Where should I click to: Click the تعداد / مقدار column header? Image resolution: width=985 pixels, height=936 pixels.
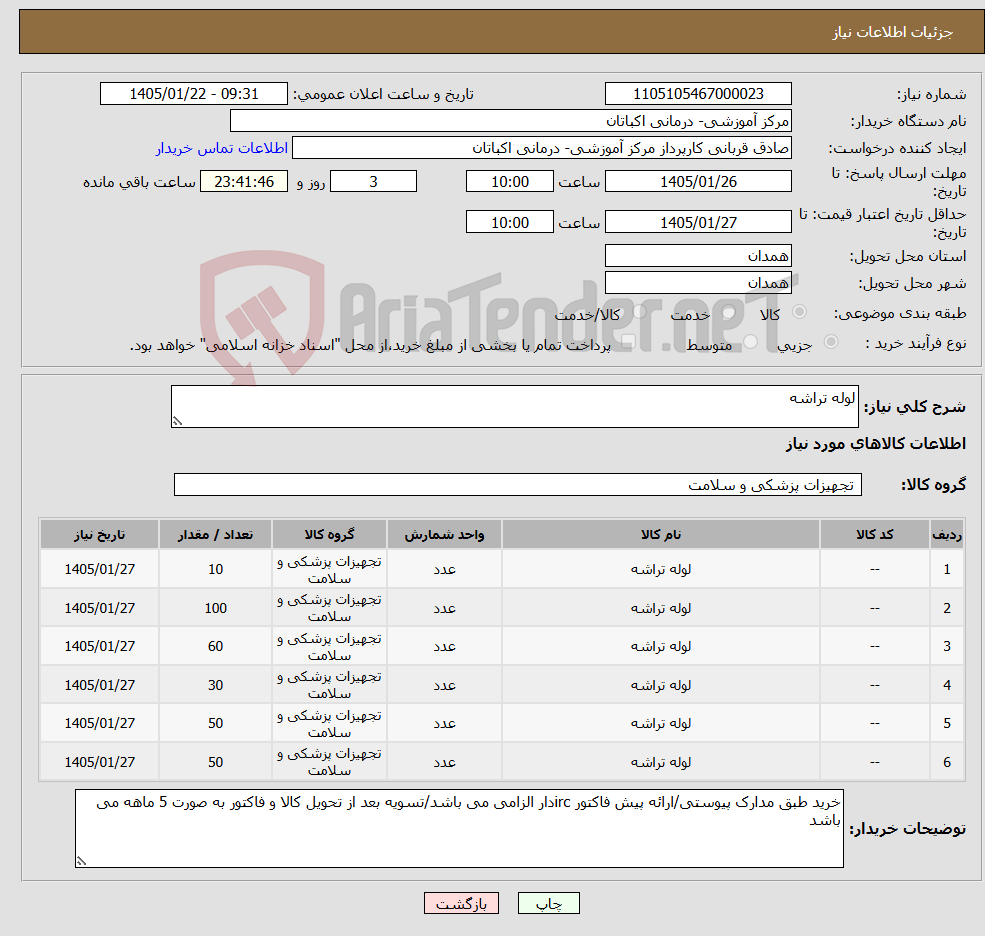[215, 534]
